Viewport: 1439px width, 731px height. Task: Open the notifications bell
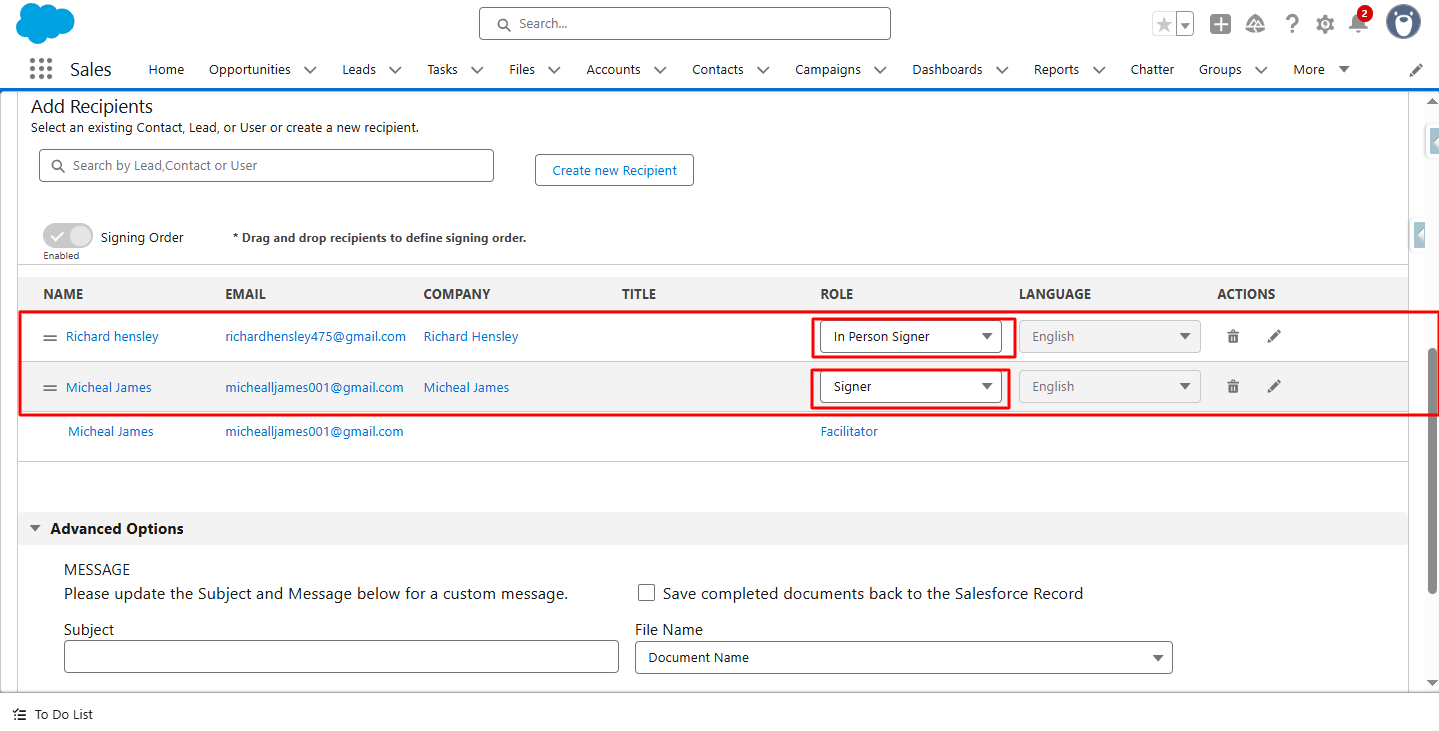coord(1357,24)
